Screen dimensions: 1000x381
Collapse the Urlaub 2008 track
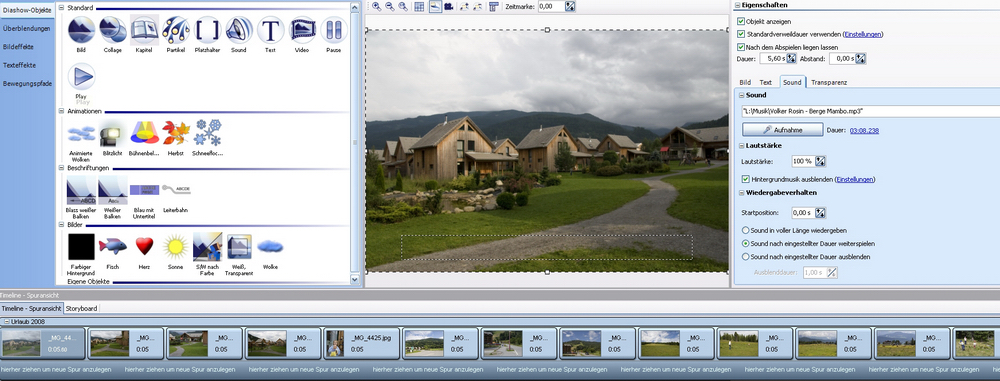click(6, 322)
